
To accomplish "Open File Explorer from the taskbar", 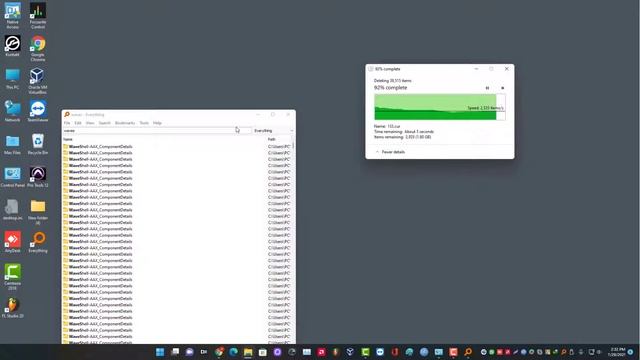I will coord(248,352).
